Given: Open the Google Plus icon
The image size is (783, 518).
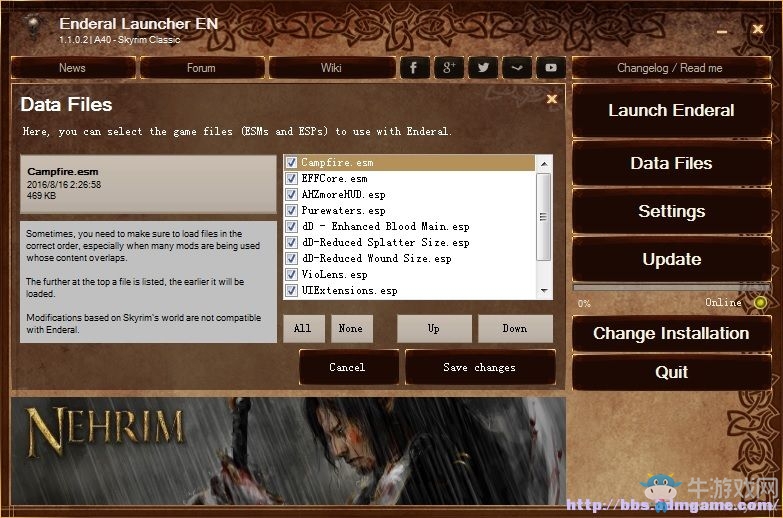Looking at the screenshot, I should pyautogui.click(x=448, y=67).
